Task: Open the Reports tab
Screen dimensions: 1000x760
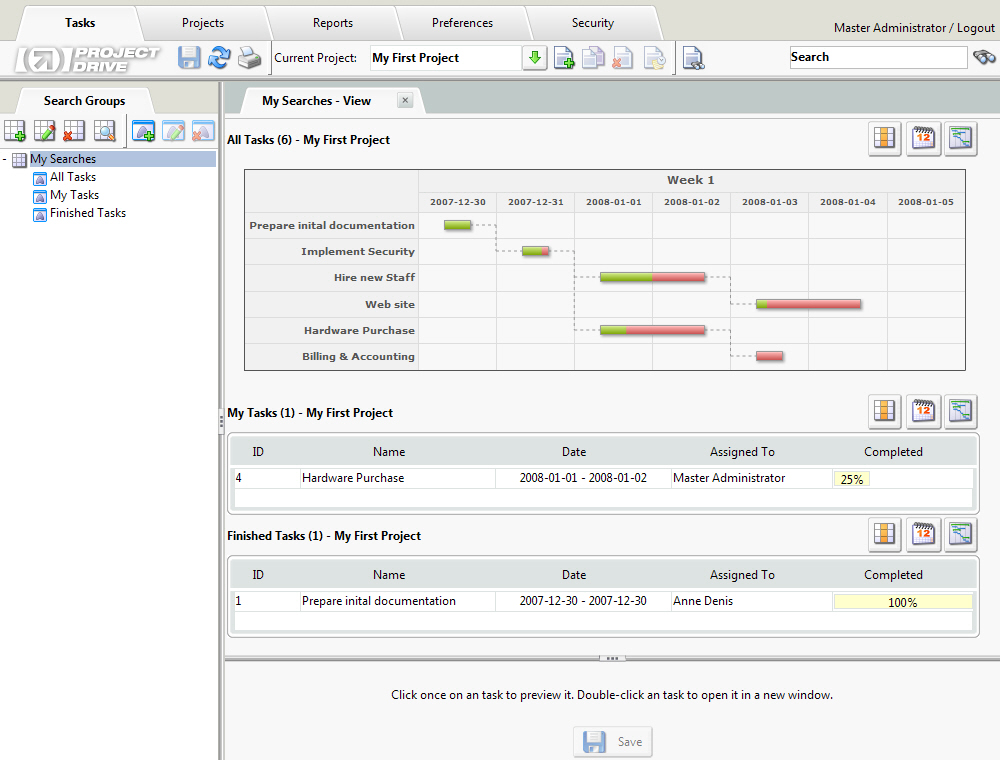Action: 333,23
